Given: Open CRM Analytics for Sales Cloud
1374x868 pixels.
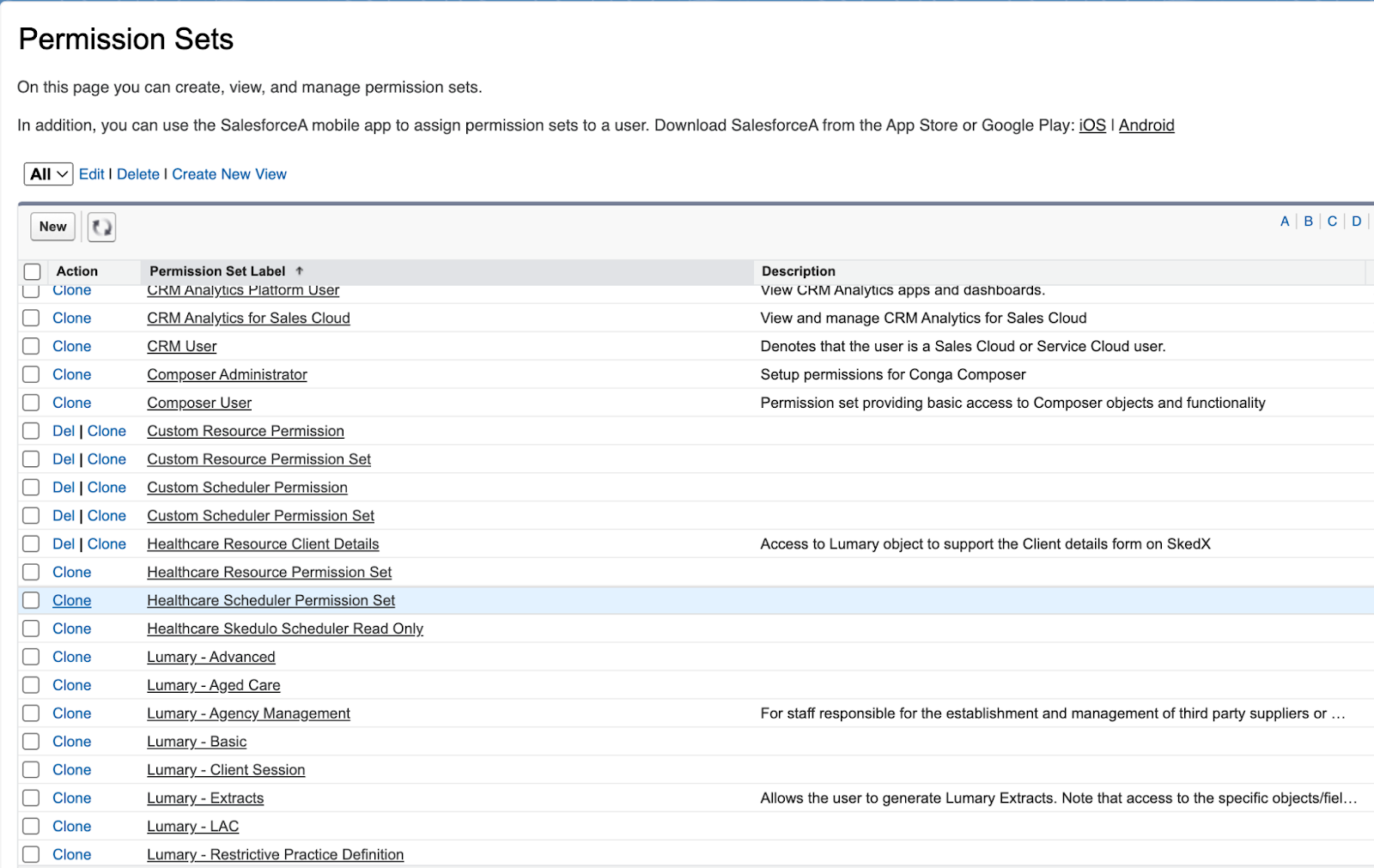Looking at the screenshot, I should point(248,318).
